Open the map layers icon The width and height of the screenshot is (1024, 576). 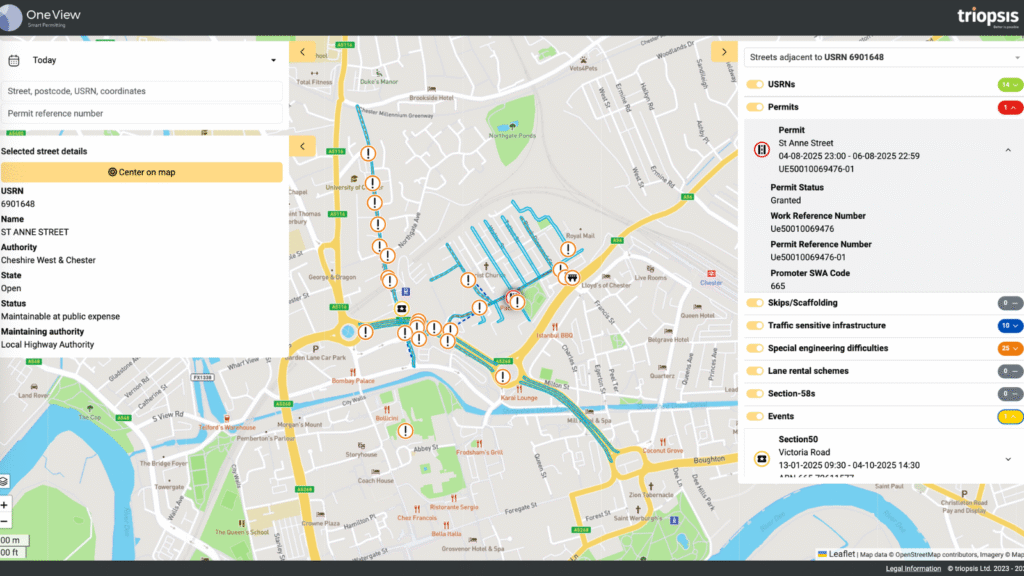click(4, 481)
